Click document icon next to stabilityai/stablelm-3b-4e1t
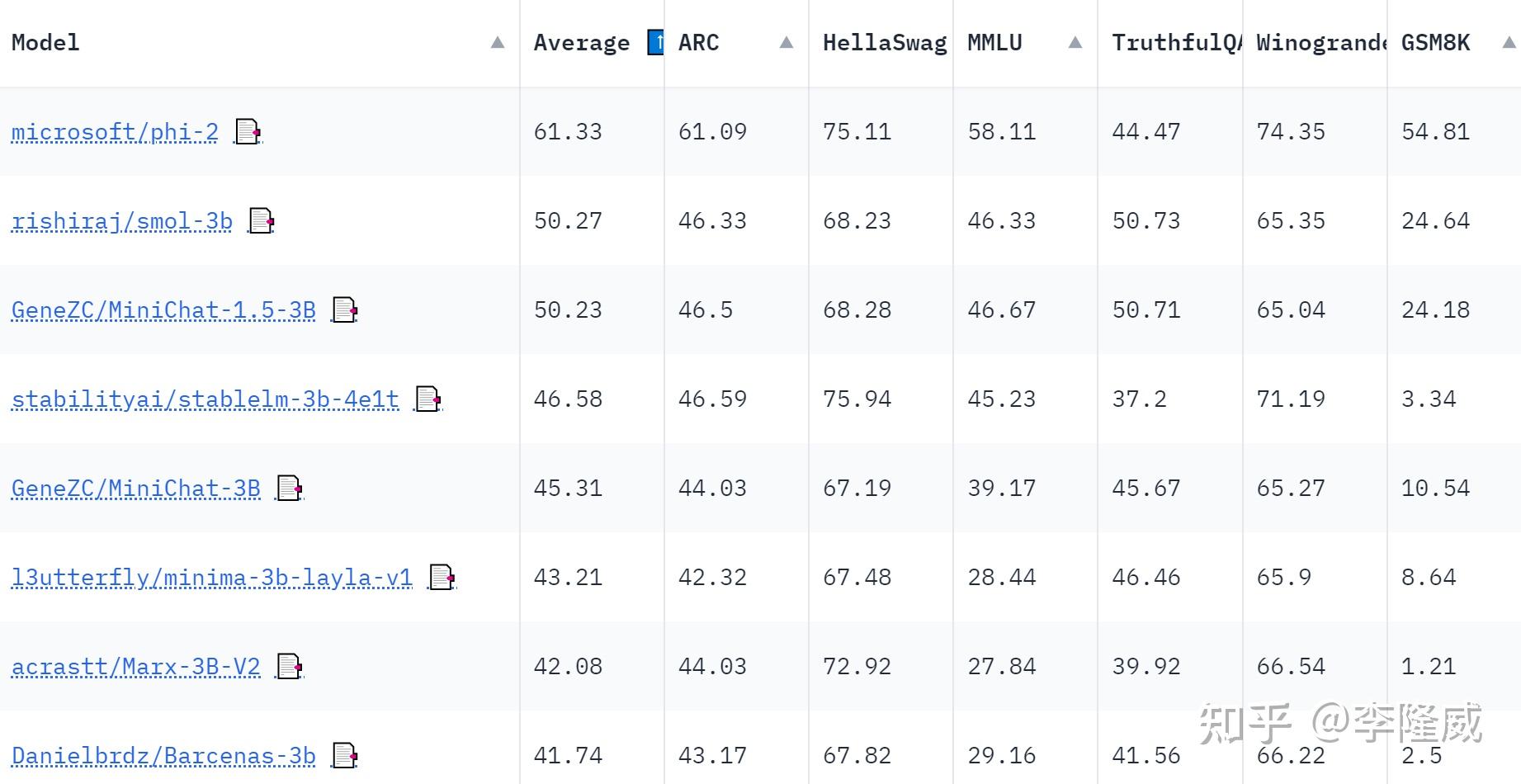Image resolution: width=1521 pixels, height=784 pixels. (x=427, y=399)
